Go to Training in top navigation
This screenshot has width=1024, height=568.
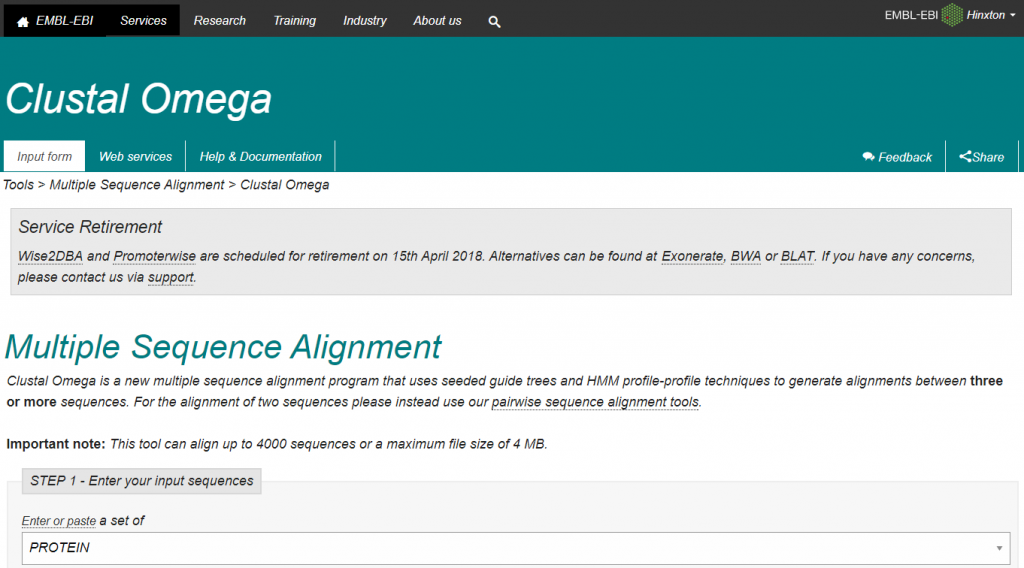(x=295, y=21)
